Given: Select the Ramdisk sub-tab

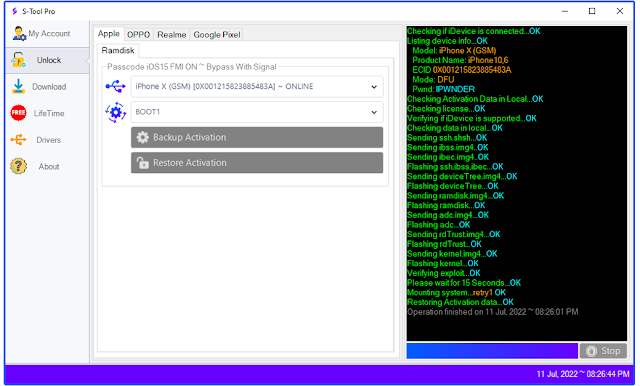Looking at the screenshot, I should tap(118, 50).
